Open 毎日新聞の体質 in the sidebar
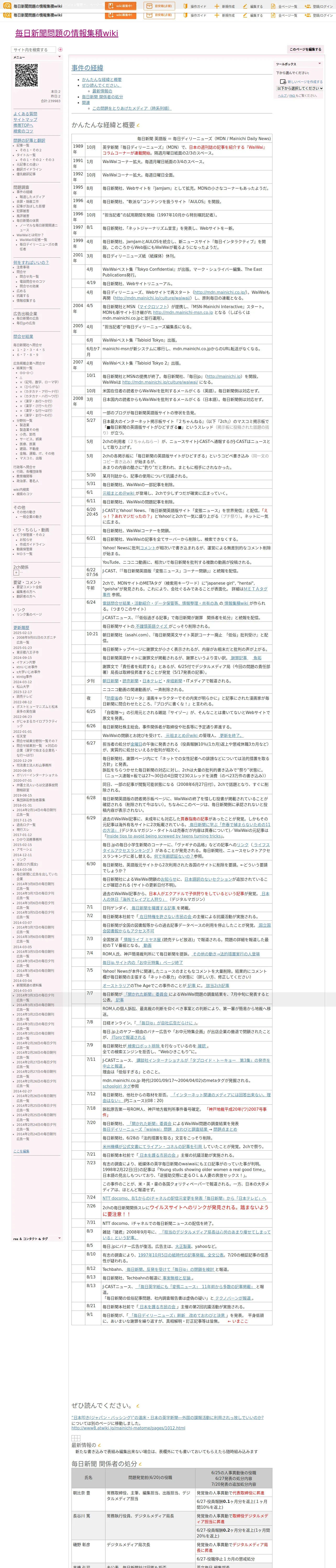336x1568 pixels. click(27, 221)
